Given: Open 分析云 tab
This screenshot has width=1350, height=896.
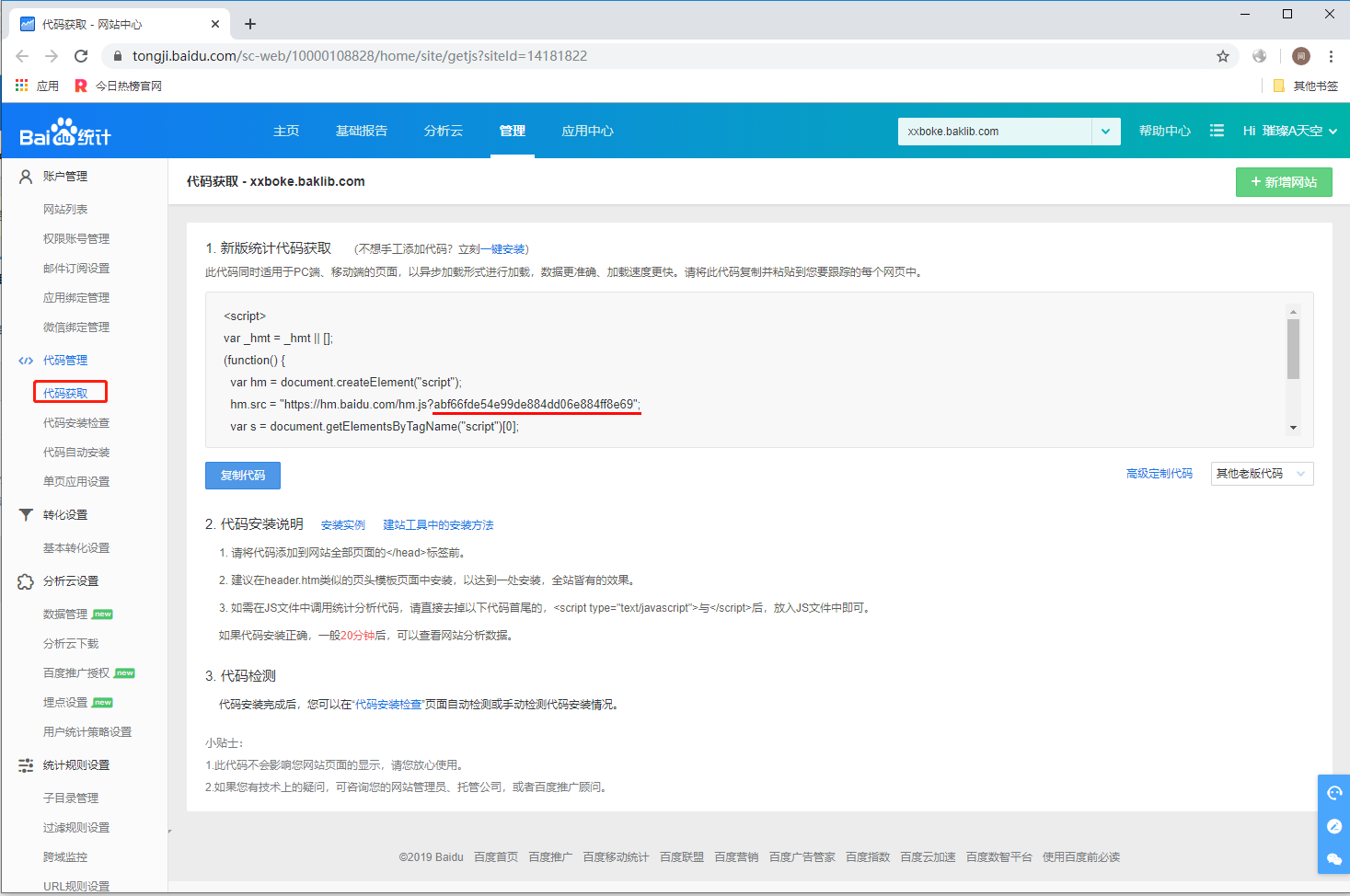Looking at the screenshot, I should 444,131.
